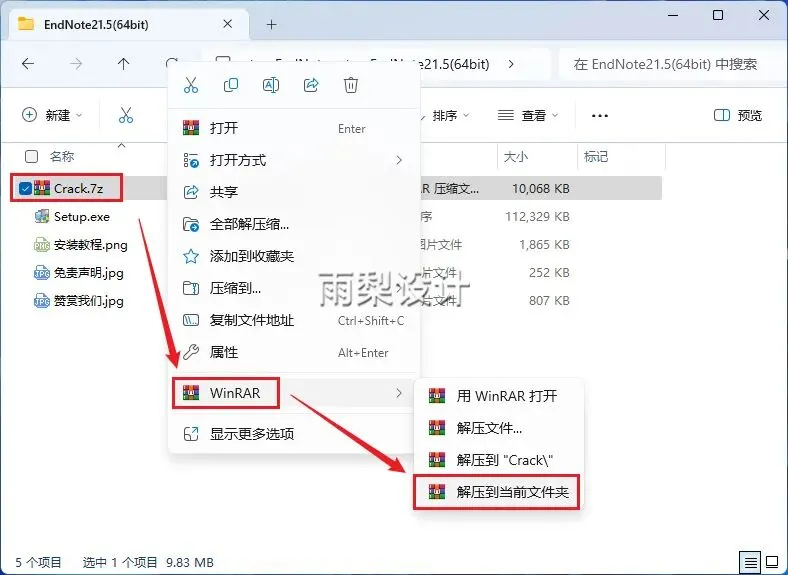Add a new Explorer tab
788x575 pixels.
coord(271,24)
